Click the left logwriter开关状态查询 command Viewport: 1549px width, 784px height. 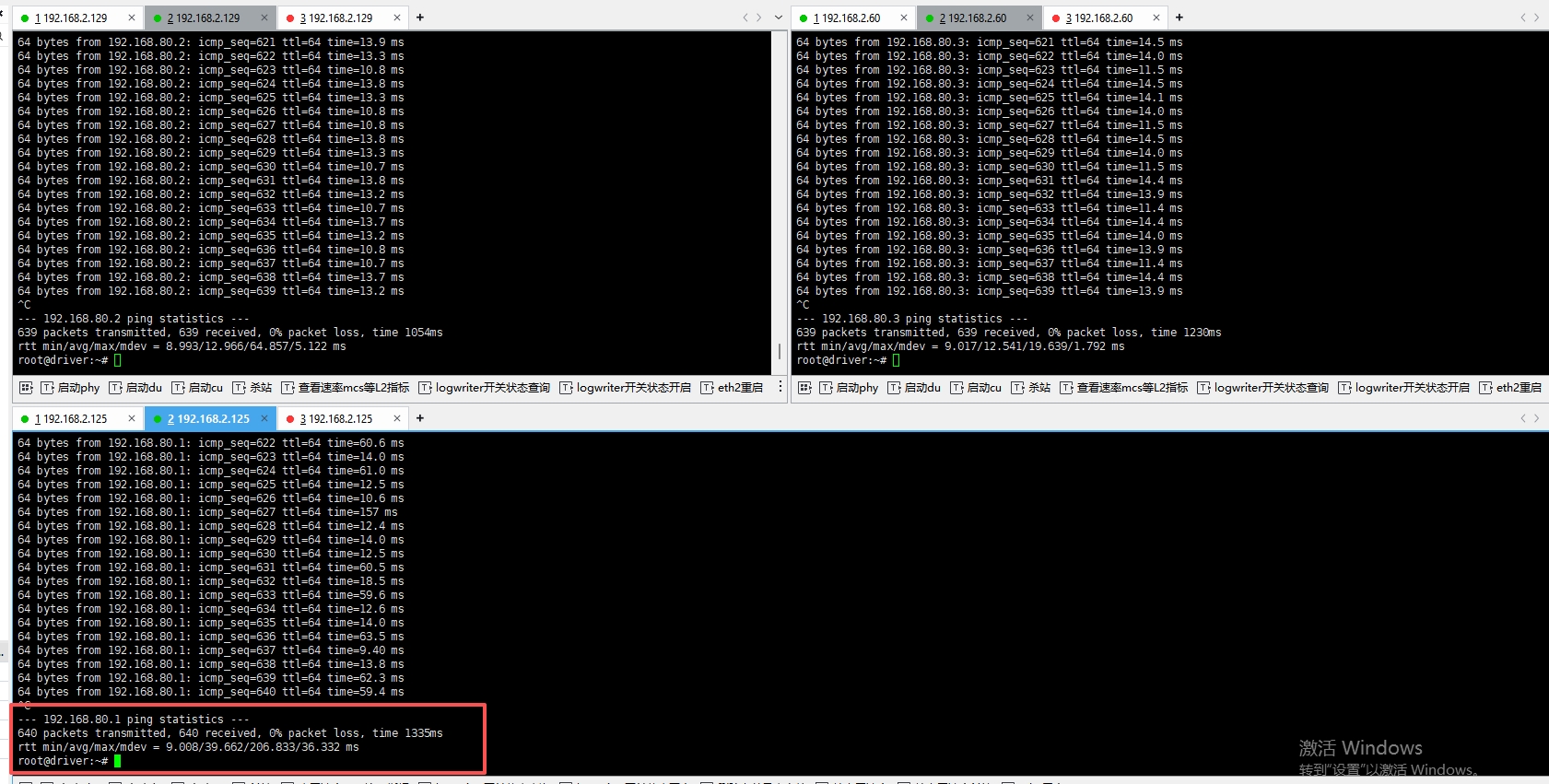(x=485, y=388)
